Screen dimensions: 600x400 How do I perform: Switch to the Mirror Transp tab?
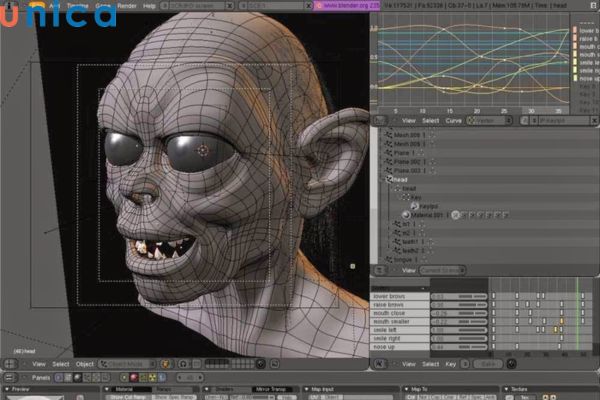point(271,389)
